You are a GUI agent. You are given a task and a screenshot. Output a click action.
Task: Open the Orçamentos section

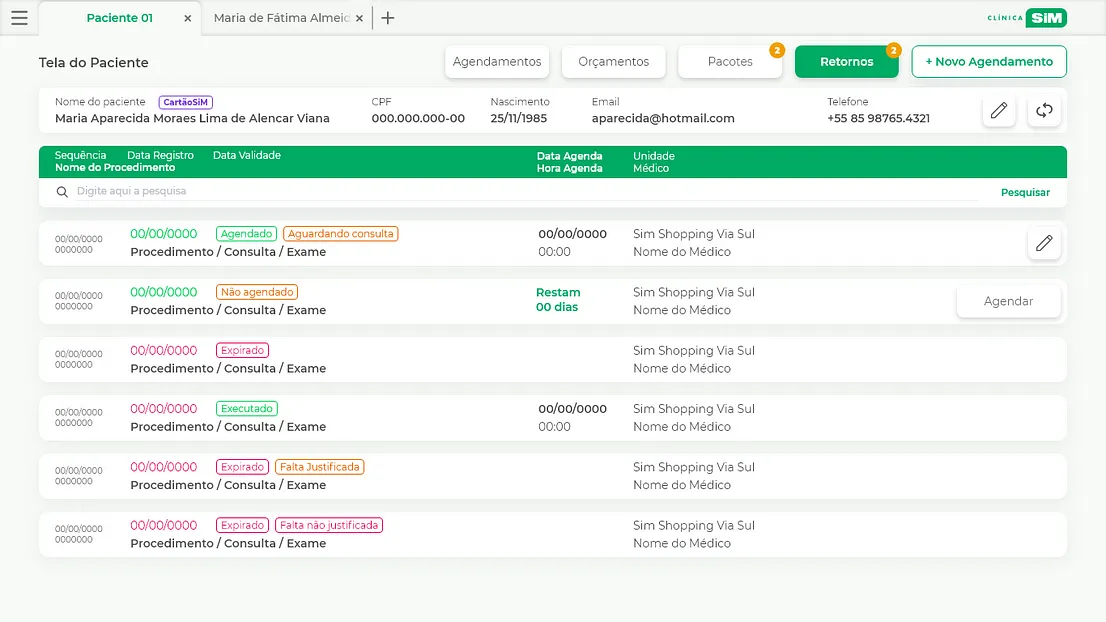(614, 62)
